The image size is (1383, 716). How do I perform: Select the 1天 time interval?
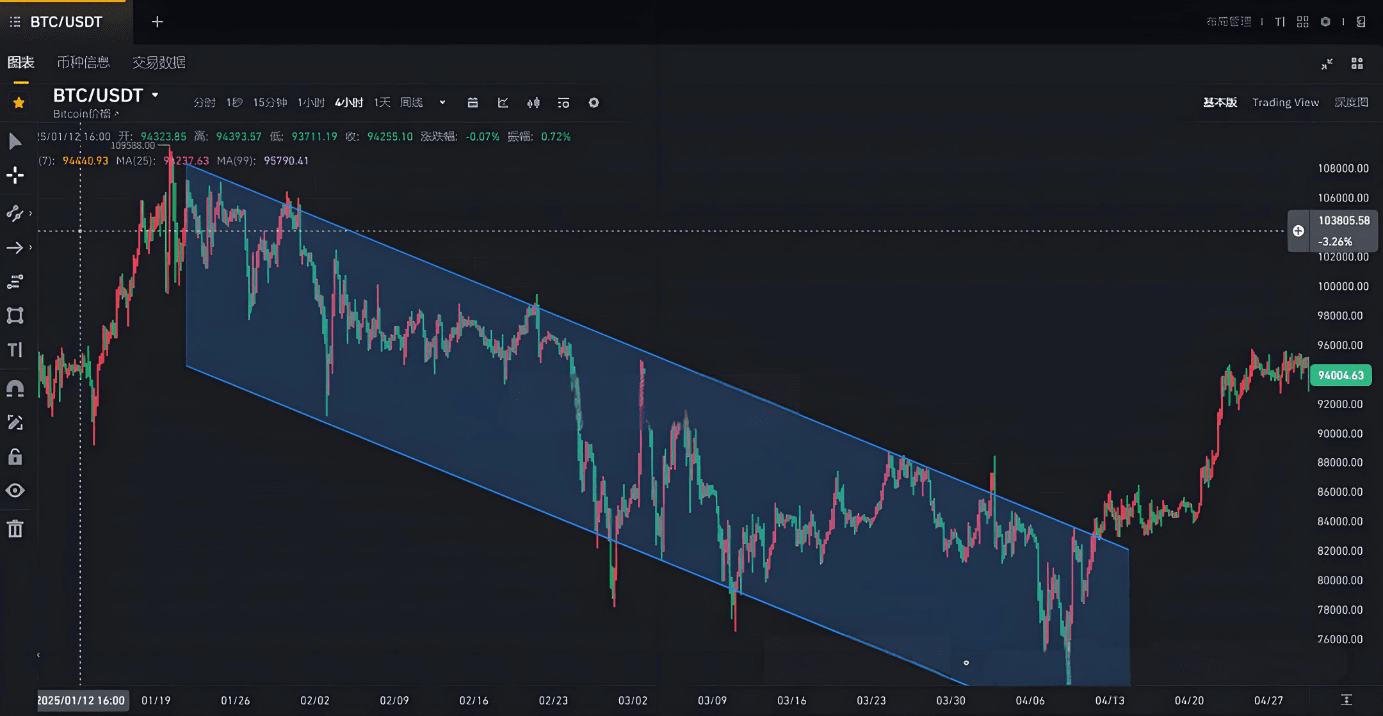(382, 103)
